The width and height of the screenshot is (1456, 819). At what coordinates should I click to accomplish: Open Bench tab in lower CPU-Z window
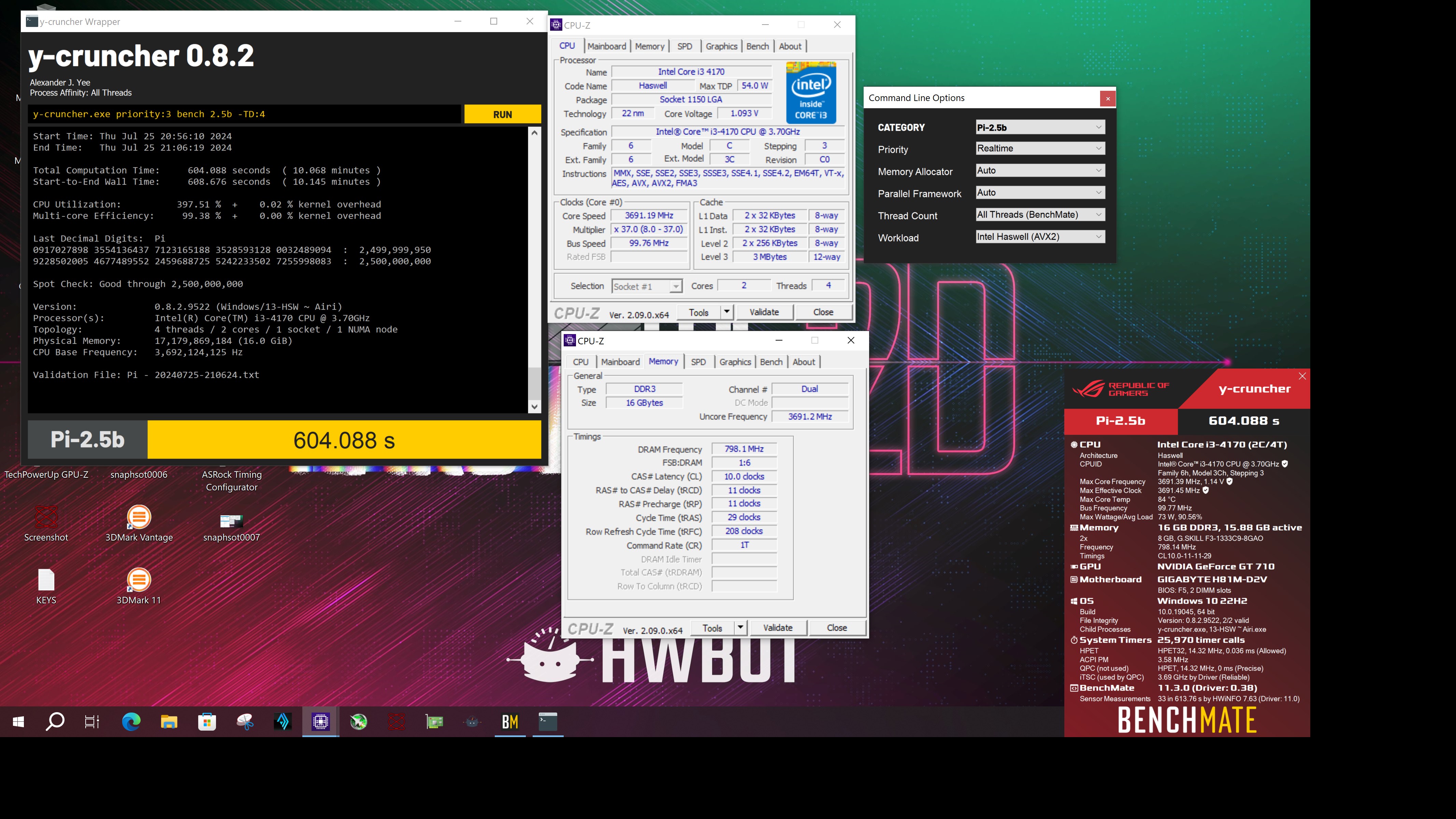[771, 362]
